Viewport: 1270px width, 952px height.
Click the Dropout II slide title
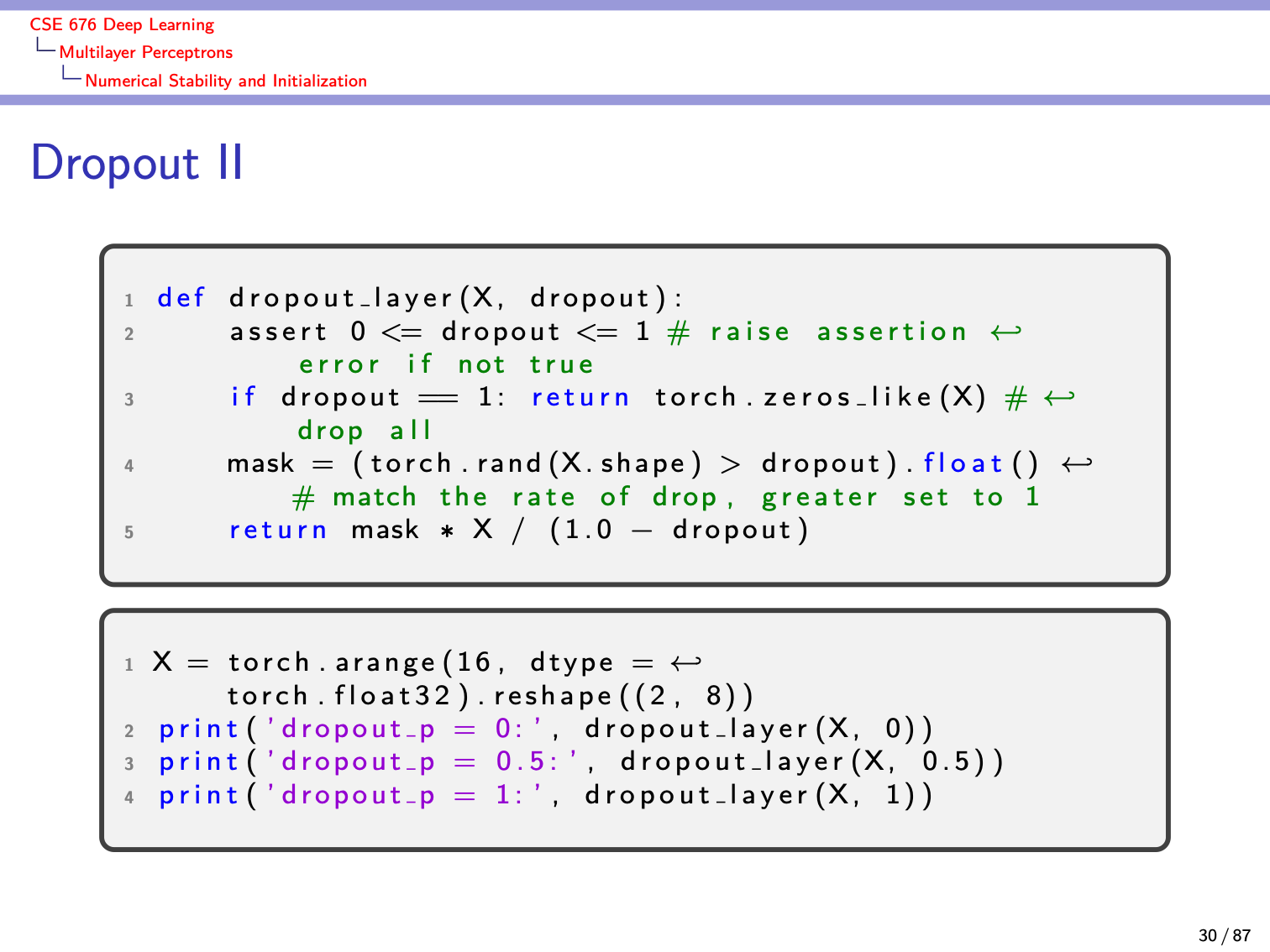click(137, 162)
